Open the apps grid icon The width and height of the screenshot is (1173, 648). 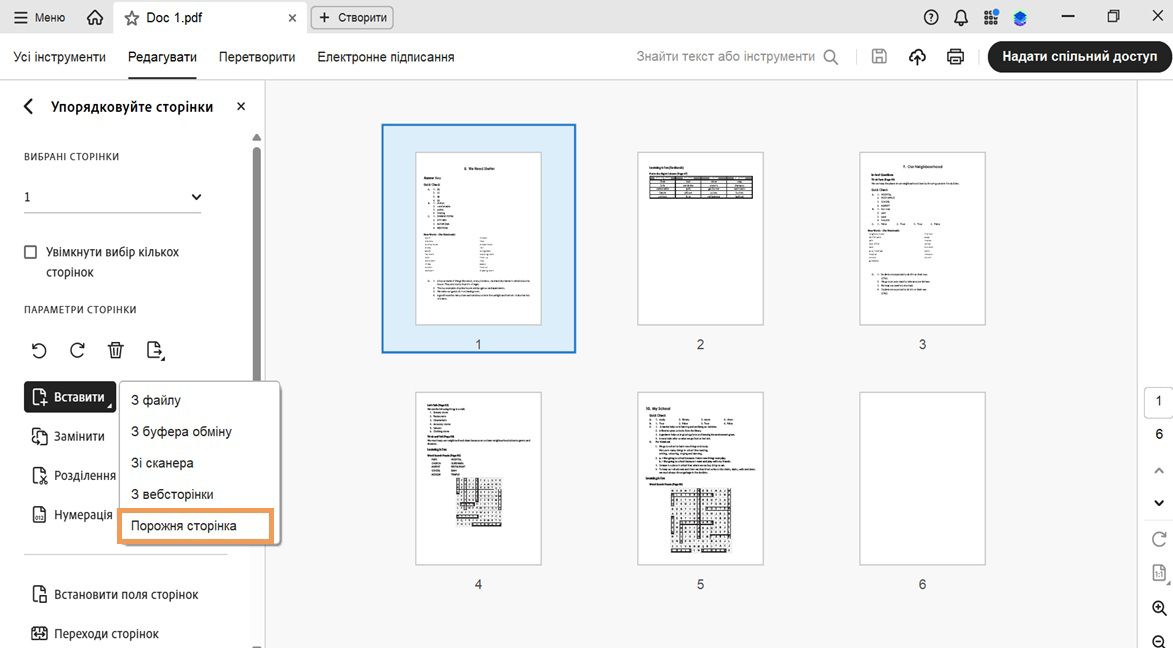[991, 17]
